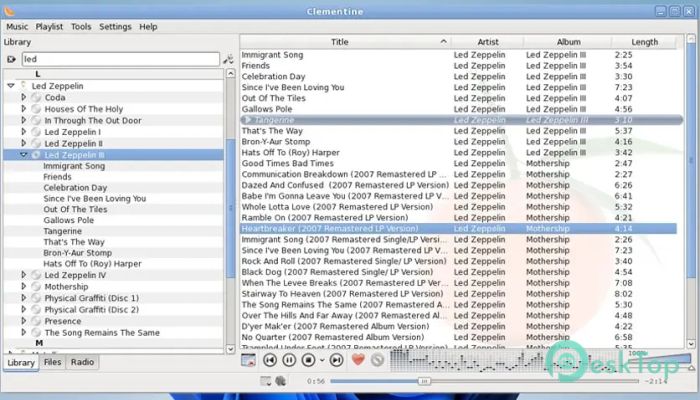Expand In Through The Out Door album
The width and height of the screenshot is (700, 400).
(x=24, y=120)
